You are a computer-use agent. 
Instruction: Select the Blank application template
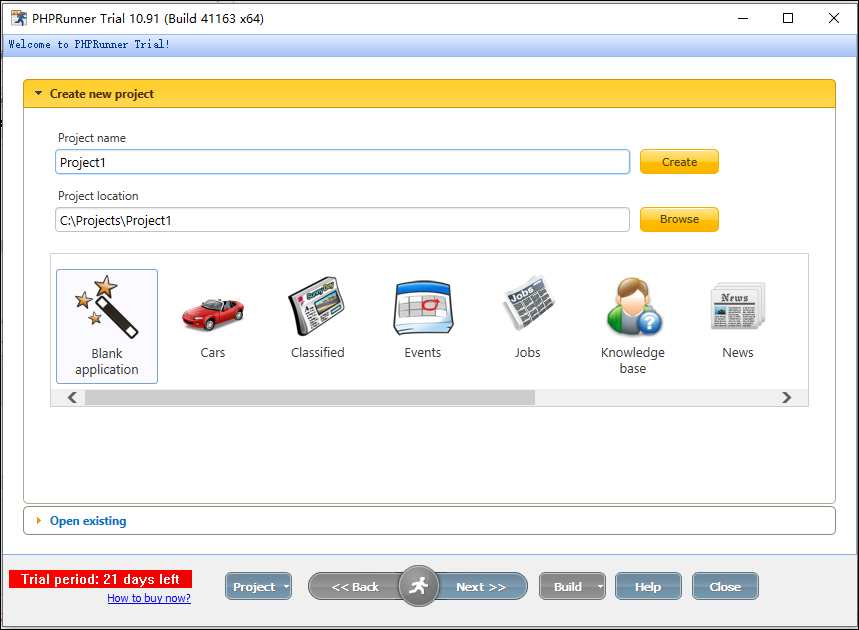(107, 327)
